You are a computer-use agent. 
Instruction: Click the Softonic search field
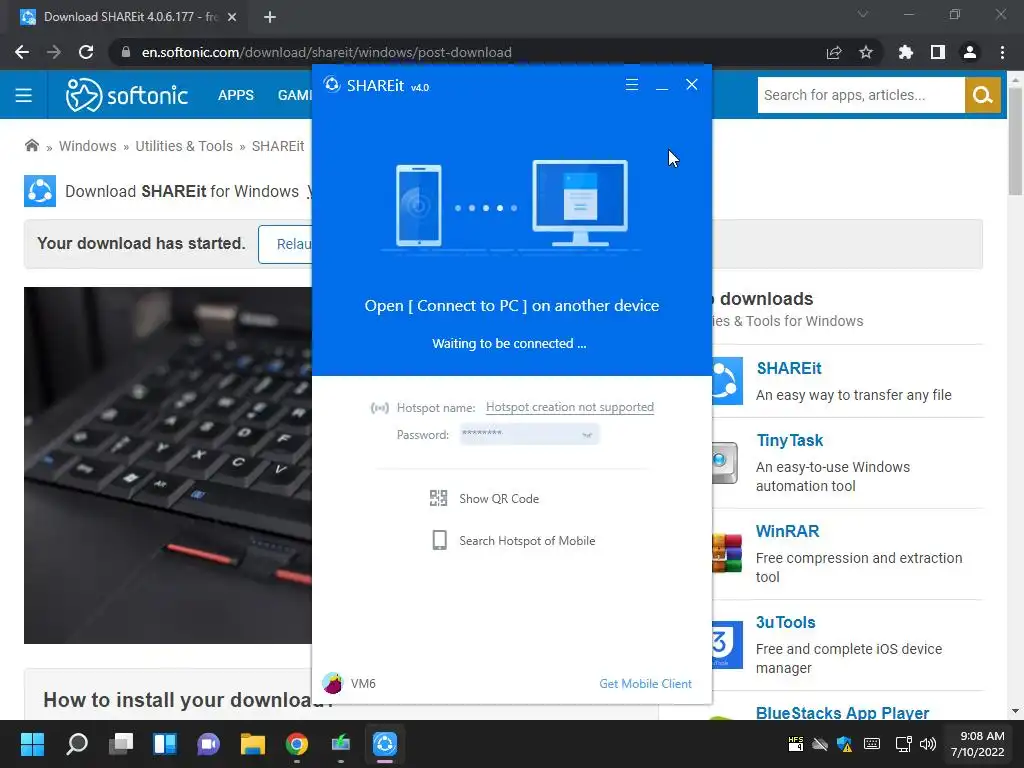(861, 95)
